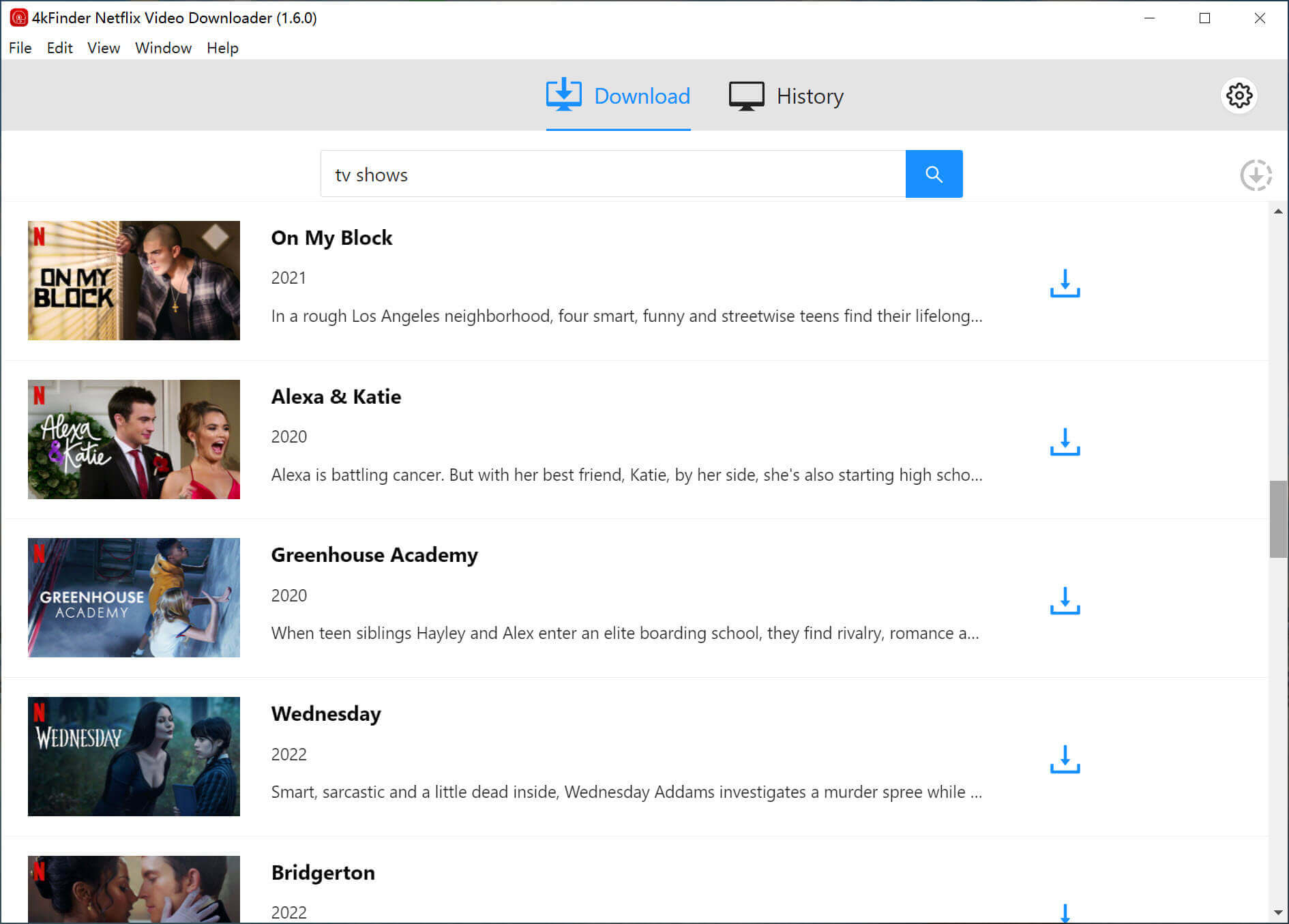Open the Help menu
Screen dimensions: 1289x924
223,48
